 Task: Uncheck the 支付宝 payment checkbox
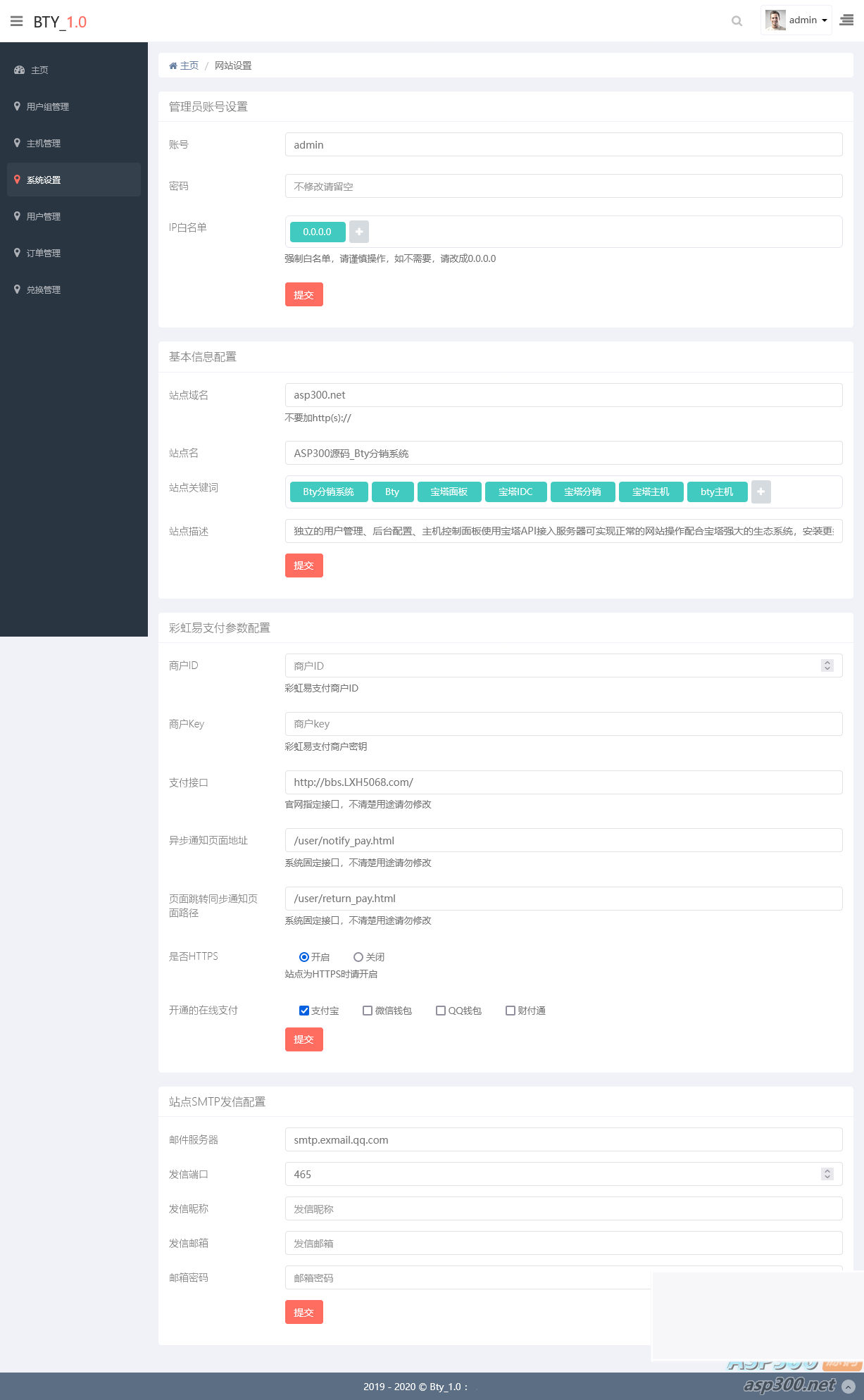[304, 1011]
